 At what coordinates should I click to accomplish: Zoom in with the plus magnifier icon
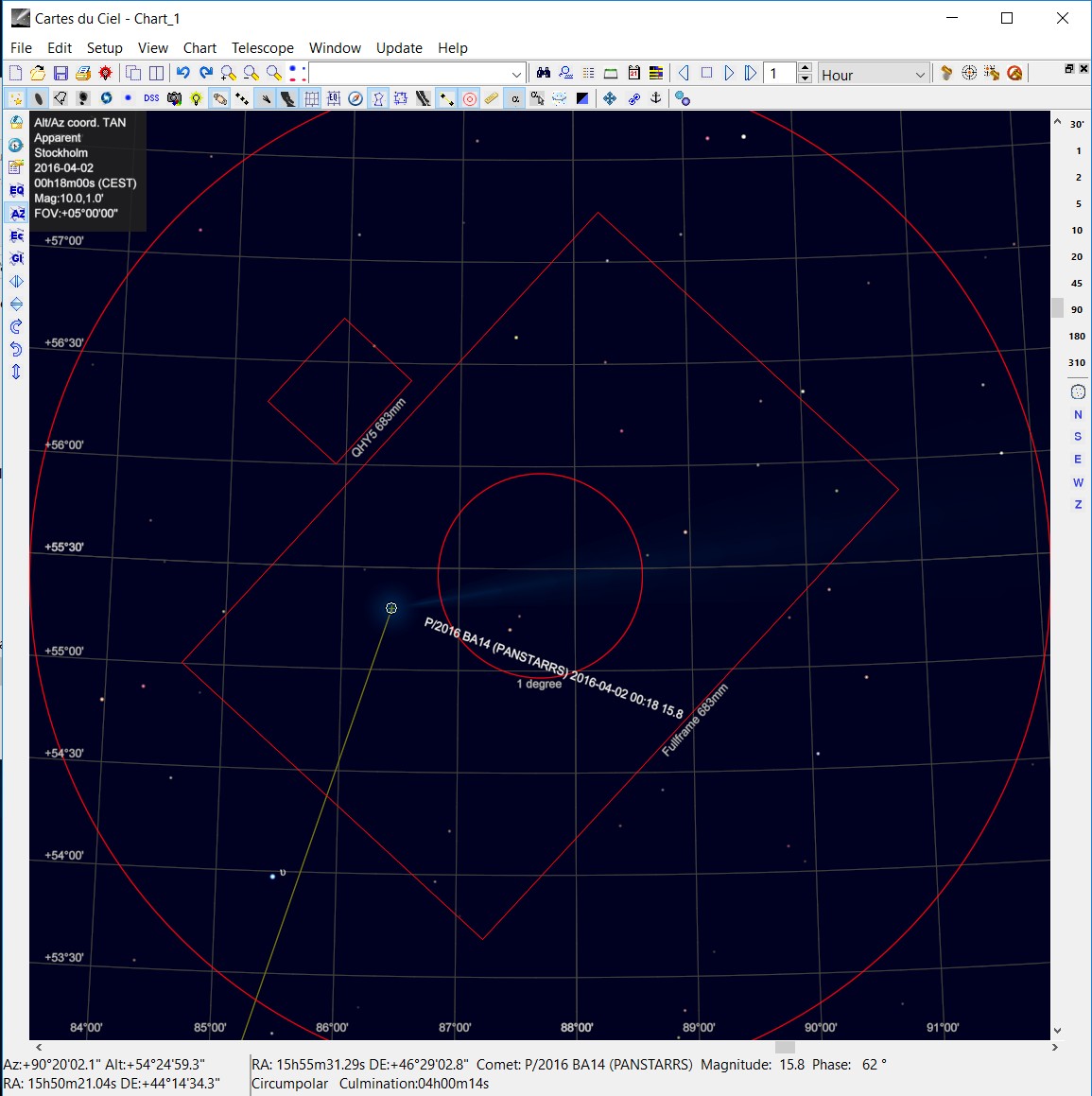[229, 74]
